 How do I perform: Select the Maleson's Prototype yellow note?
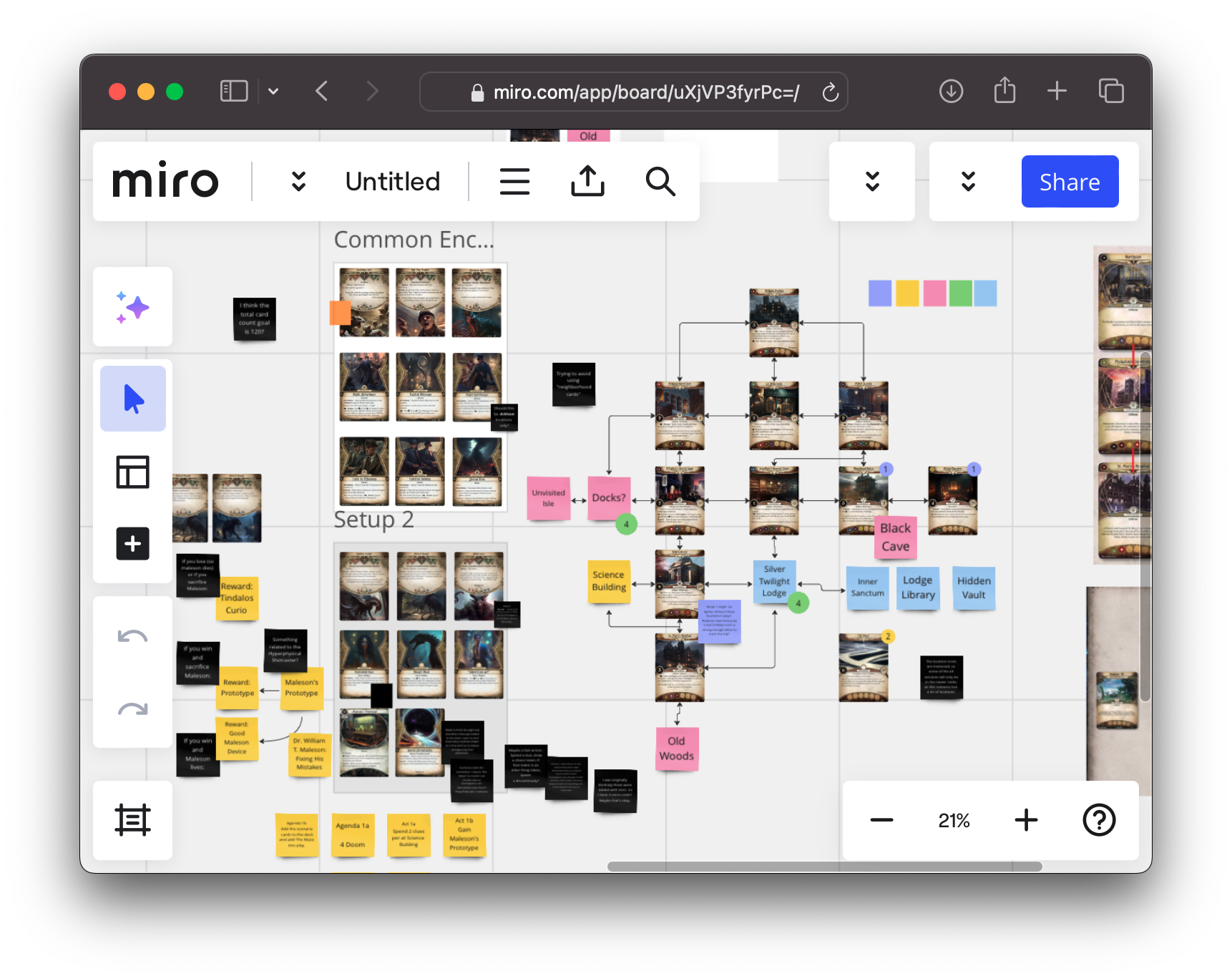coord(302,688)
